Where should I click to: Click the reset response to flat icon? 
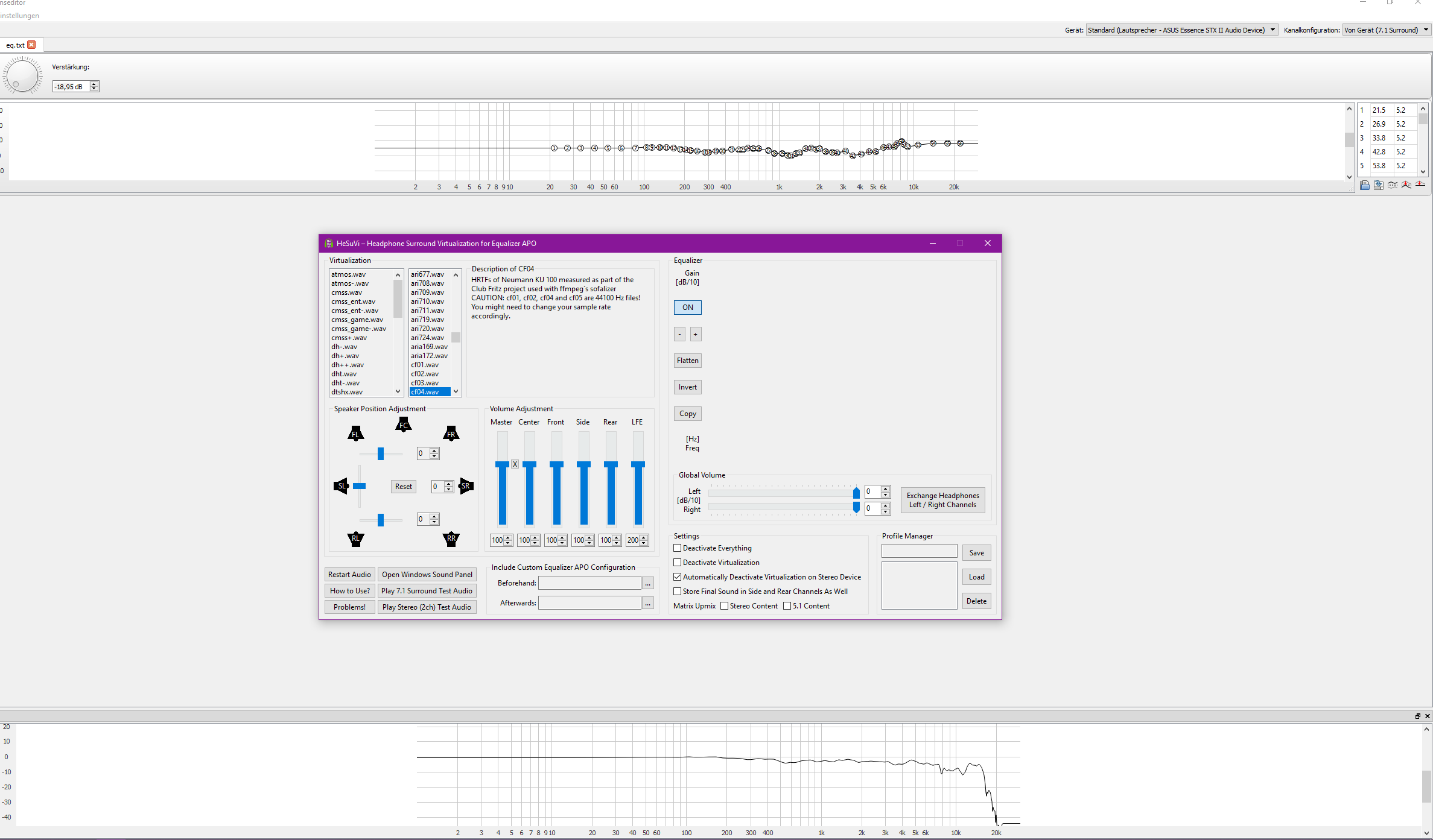pos(1420,185)
